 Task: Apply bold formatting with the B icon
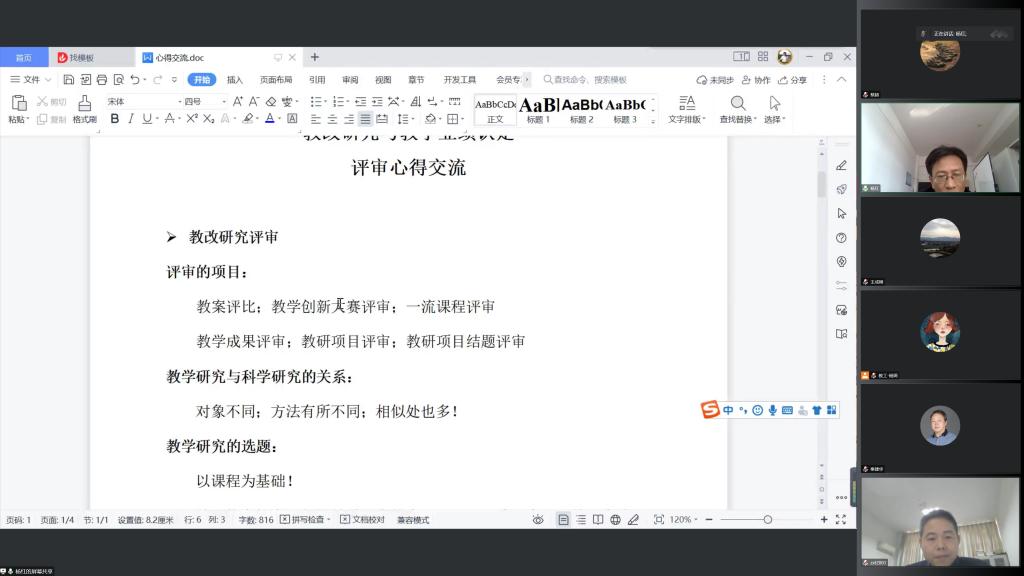pos(115,119)
